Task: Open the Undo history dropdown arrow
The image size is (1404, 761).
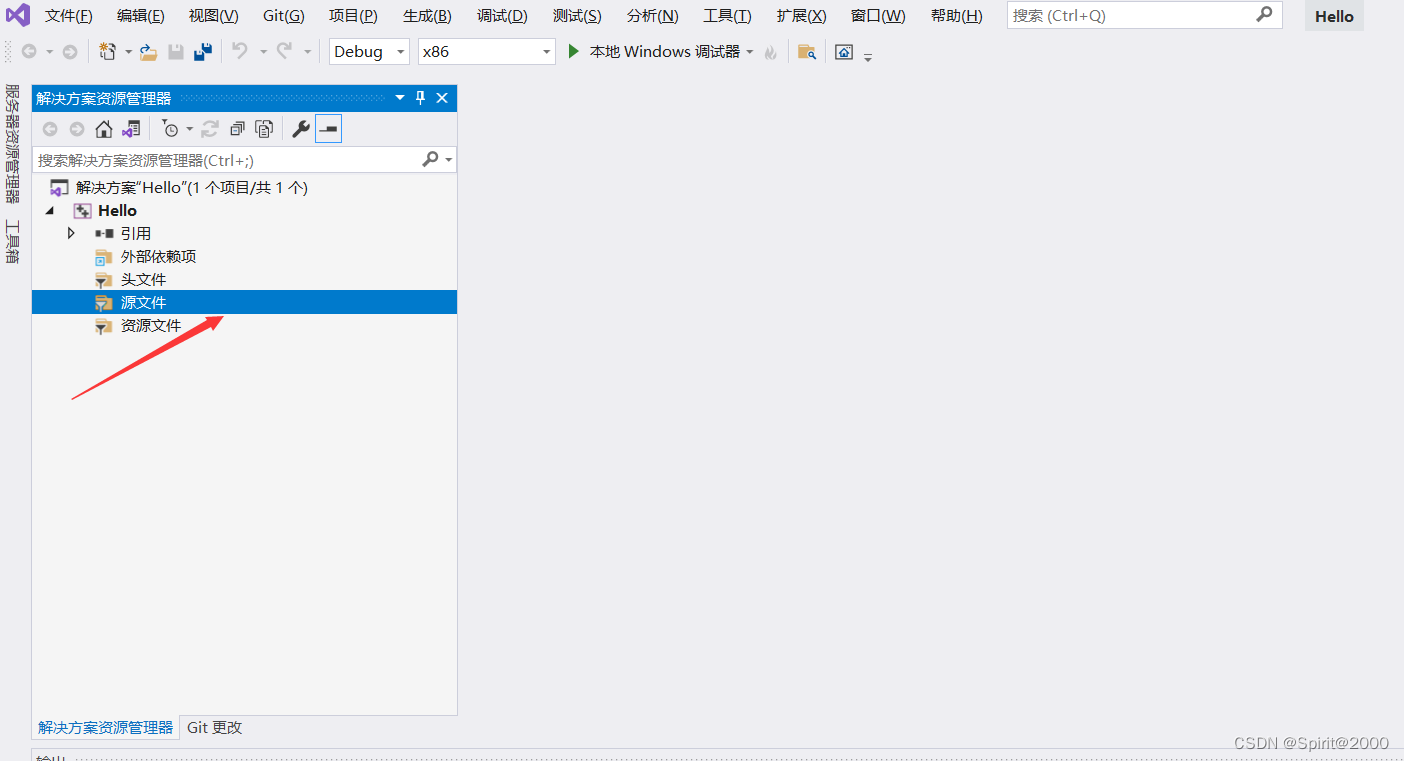Action: (263, 52)
